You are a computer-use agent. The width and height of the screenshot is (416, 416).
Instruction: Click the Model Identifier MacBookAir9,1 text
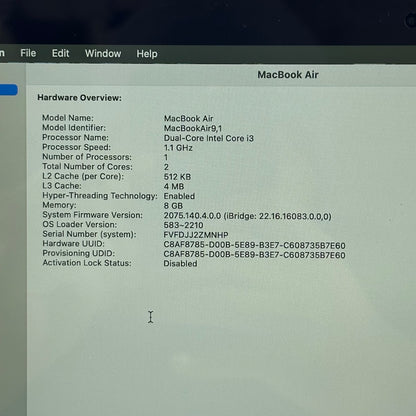coord(193,128)
